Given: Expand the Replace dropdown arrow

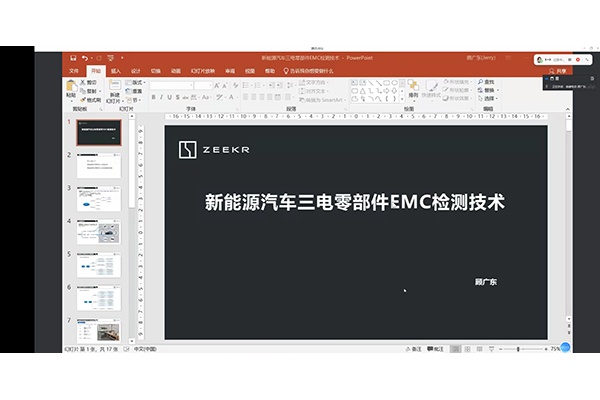Looking at the screenshot, I should pyautogui.click(x=497, y=90).
